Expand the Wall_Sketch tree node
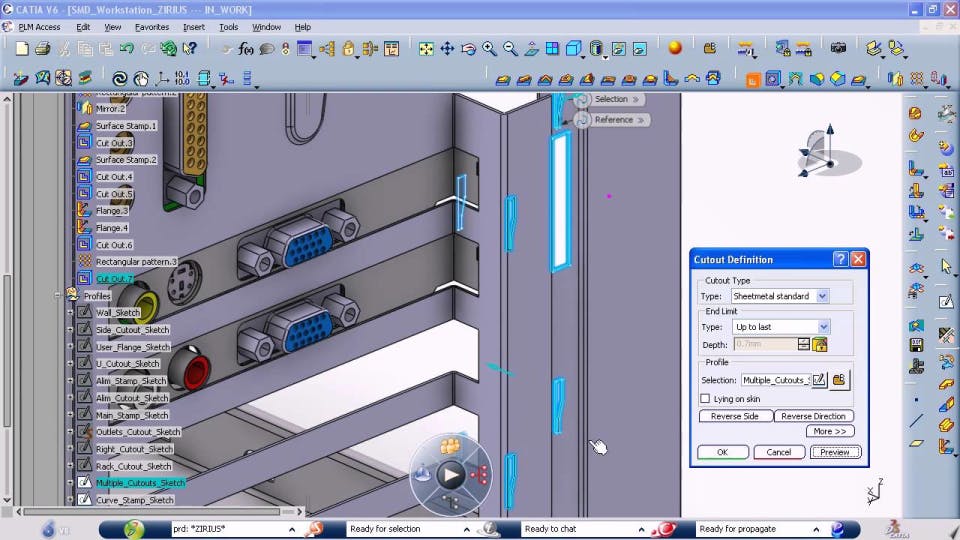This screenshot has width=960, height=540. (70, 313)
